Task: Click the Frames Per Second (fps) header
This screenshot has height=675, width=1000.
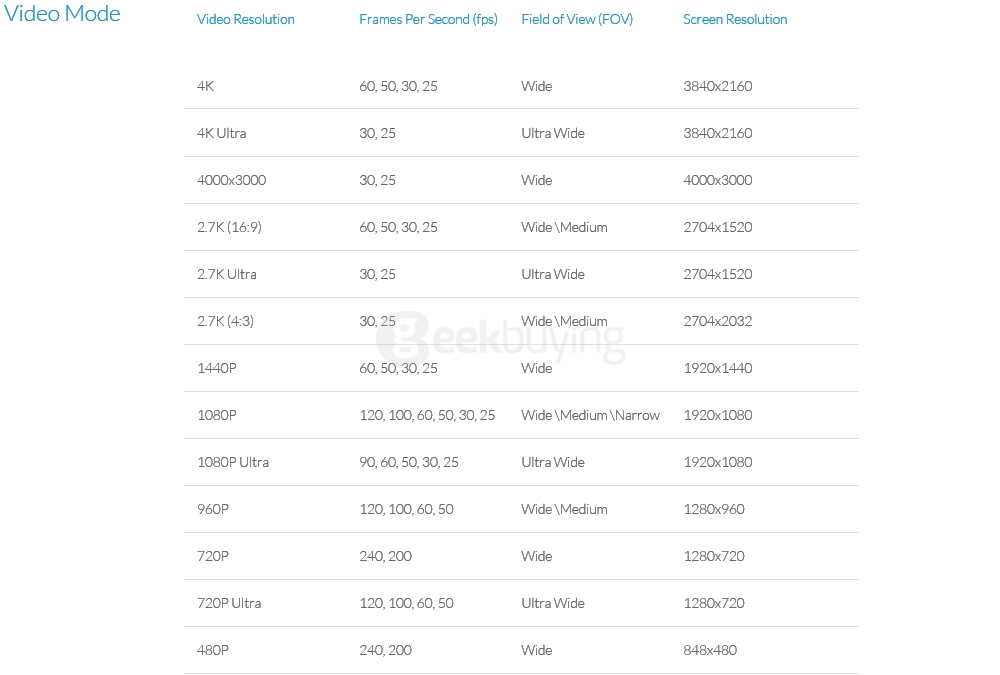Action: [428, 19]
